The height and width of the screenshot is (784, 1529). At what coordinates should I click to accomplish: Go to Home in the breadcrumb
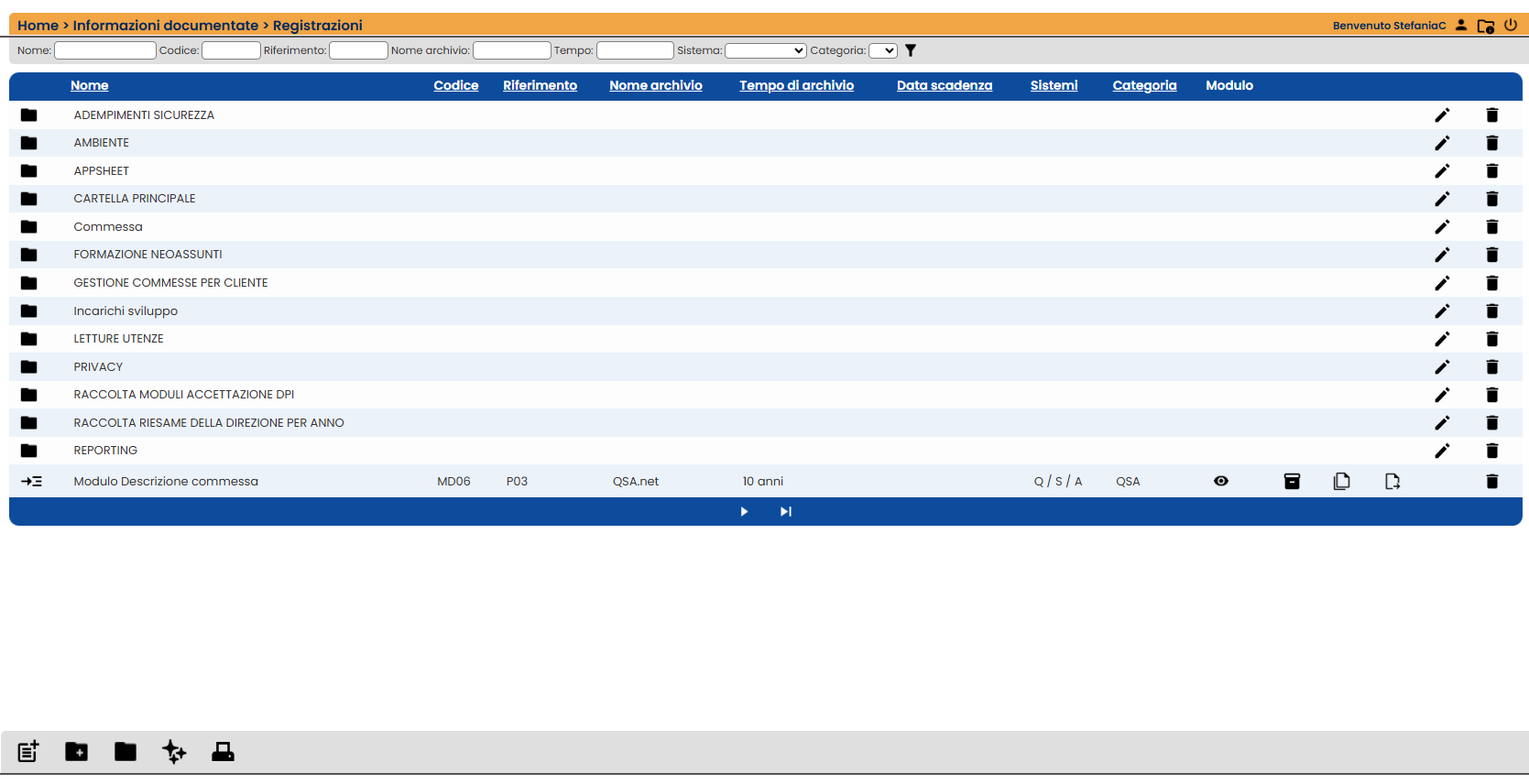38,26
